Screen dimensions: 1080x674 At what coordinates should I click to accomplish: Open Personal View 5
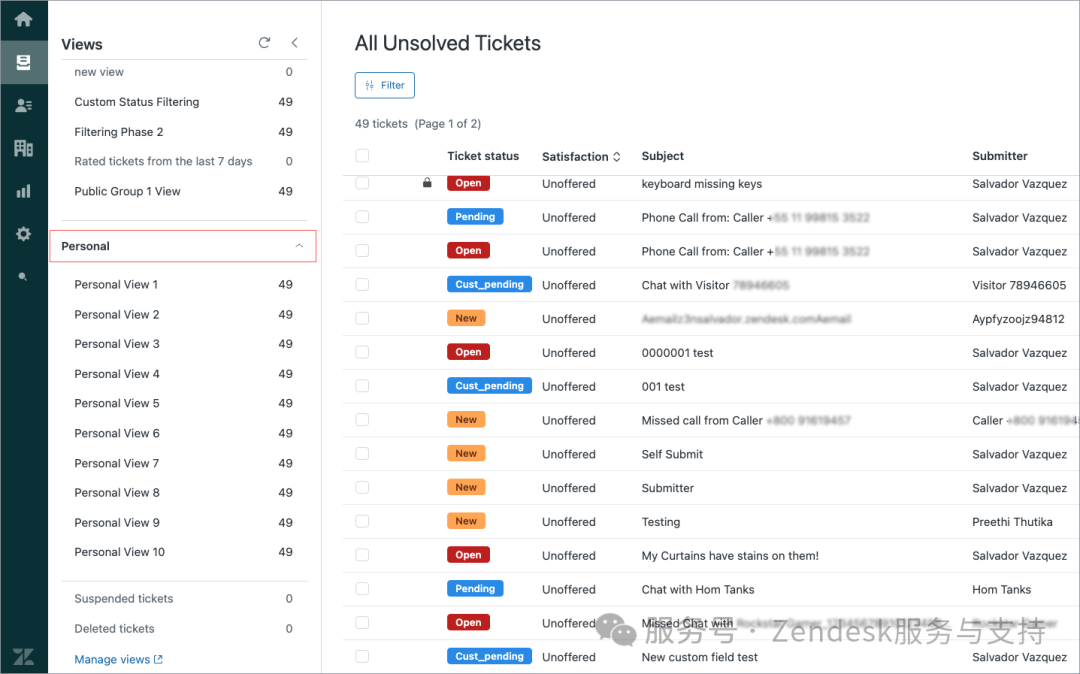117,404
